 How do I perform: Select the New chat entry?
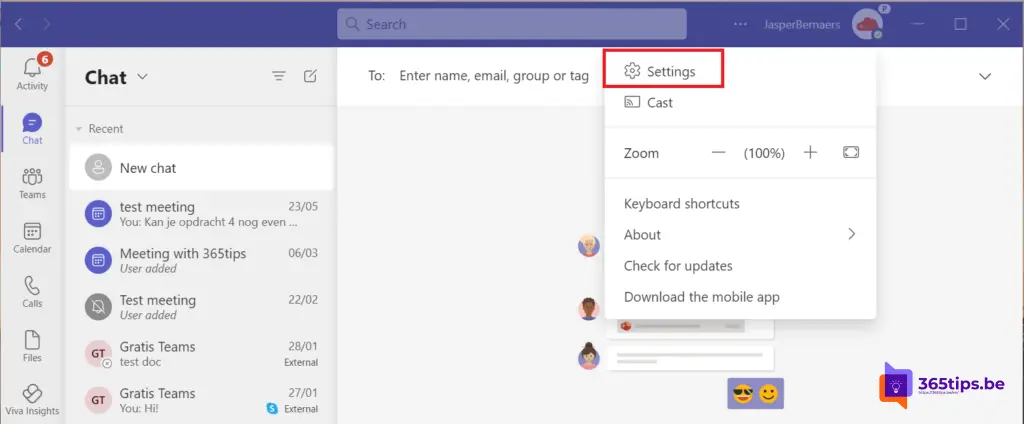click(201, 168)
